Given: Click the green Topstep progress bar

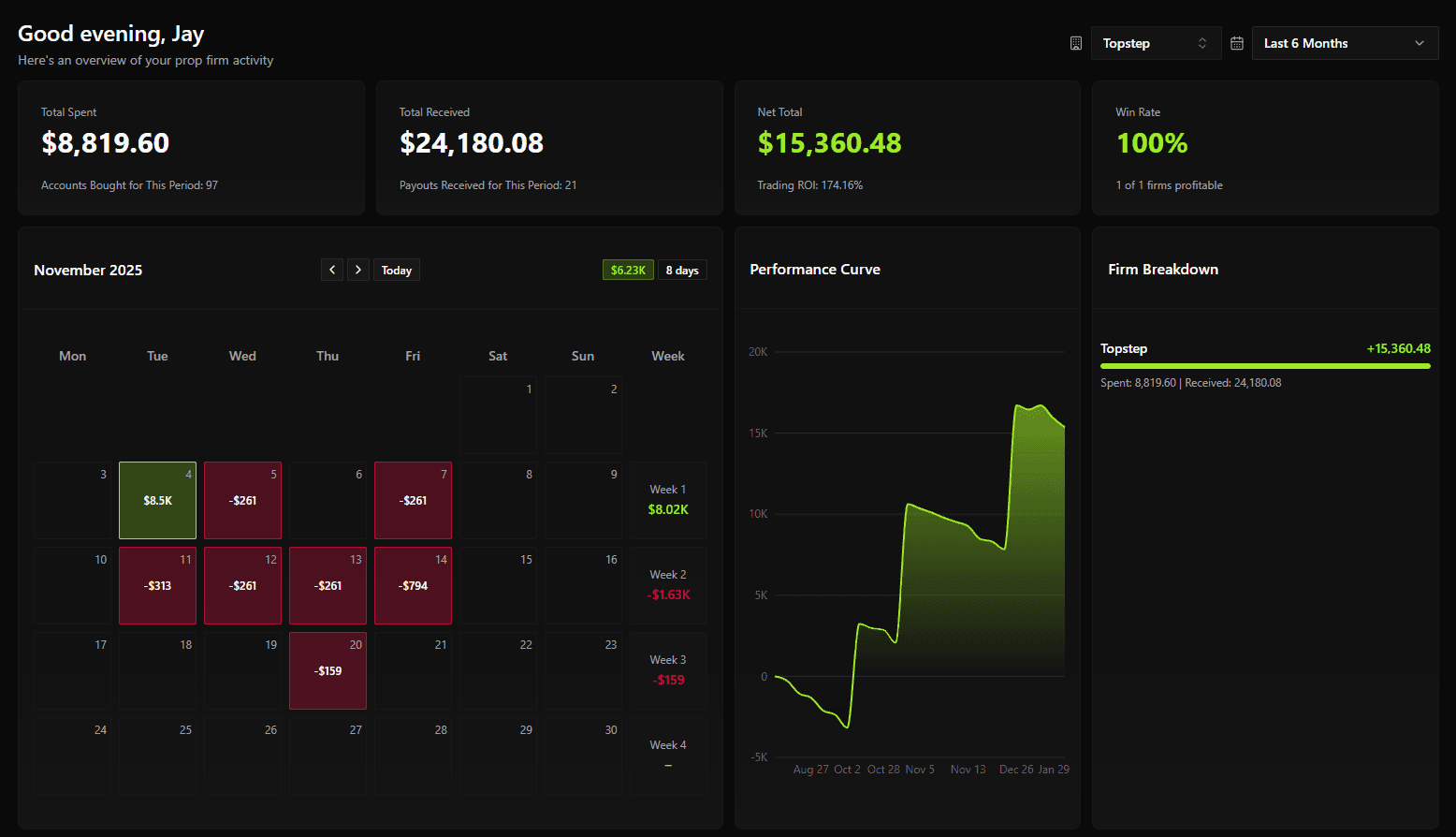Looking at the screenshot, I should tap(1264, 366).
